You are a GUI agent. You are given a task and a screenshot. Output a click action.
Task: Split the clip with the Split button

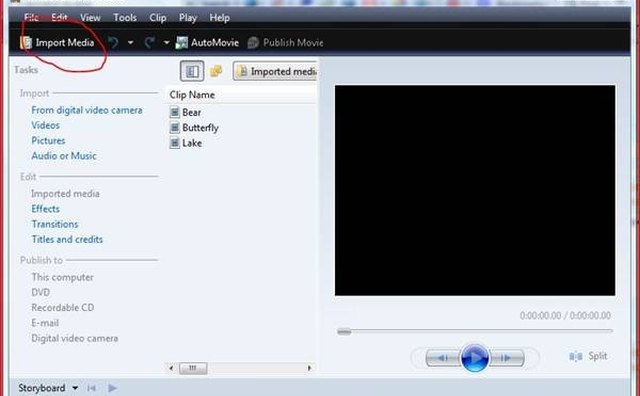click(x=588, y=356)
